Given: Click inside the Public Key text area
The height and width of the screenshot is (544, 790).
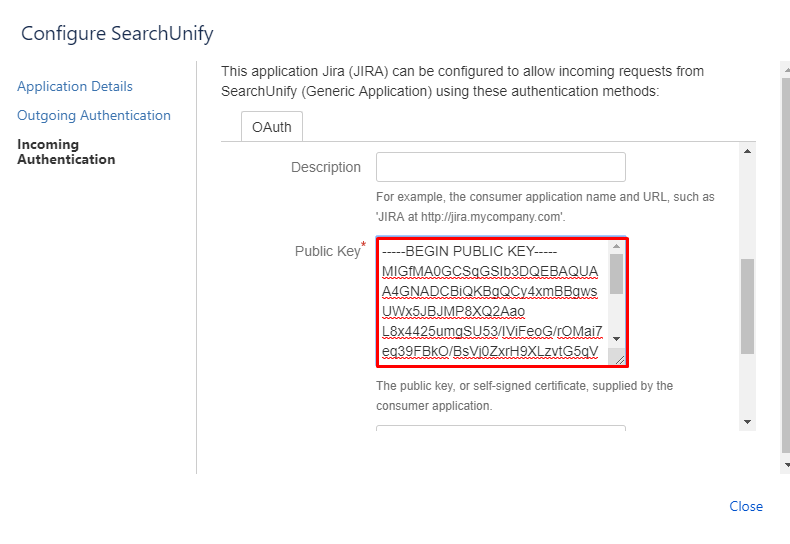Looking at the screenshot, I should [x=492, y=300].
